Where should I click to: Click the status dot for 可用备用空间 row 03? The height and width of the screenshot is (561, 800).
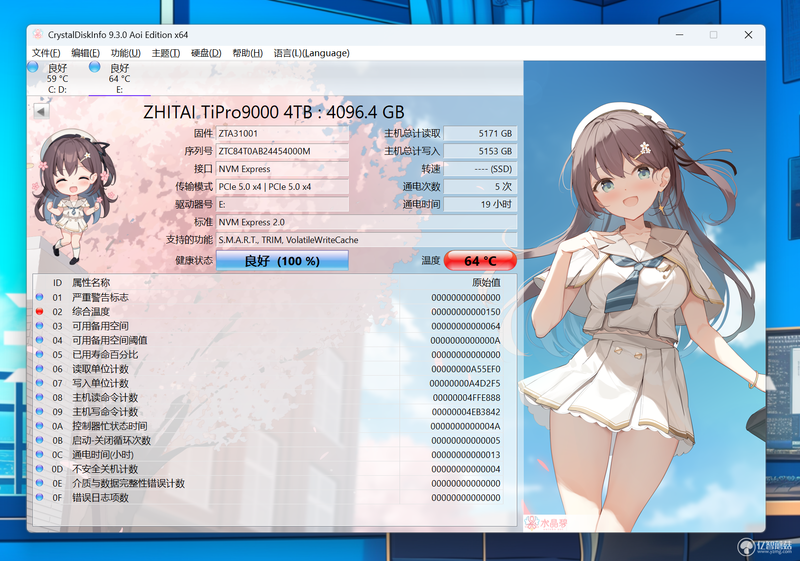pos(39,325)
